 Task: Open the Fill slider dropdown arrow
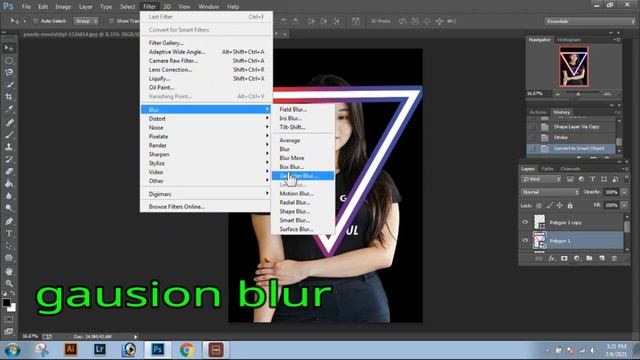click(x=624, y=205)
